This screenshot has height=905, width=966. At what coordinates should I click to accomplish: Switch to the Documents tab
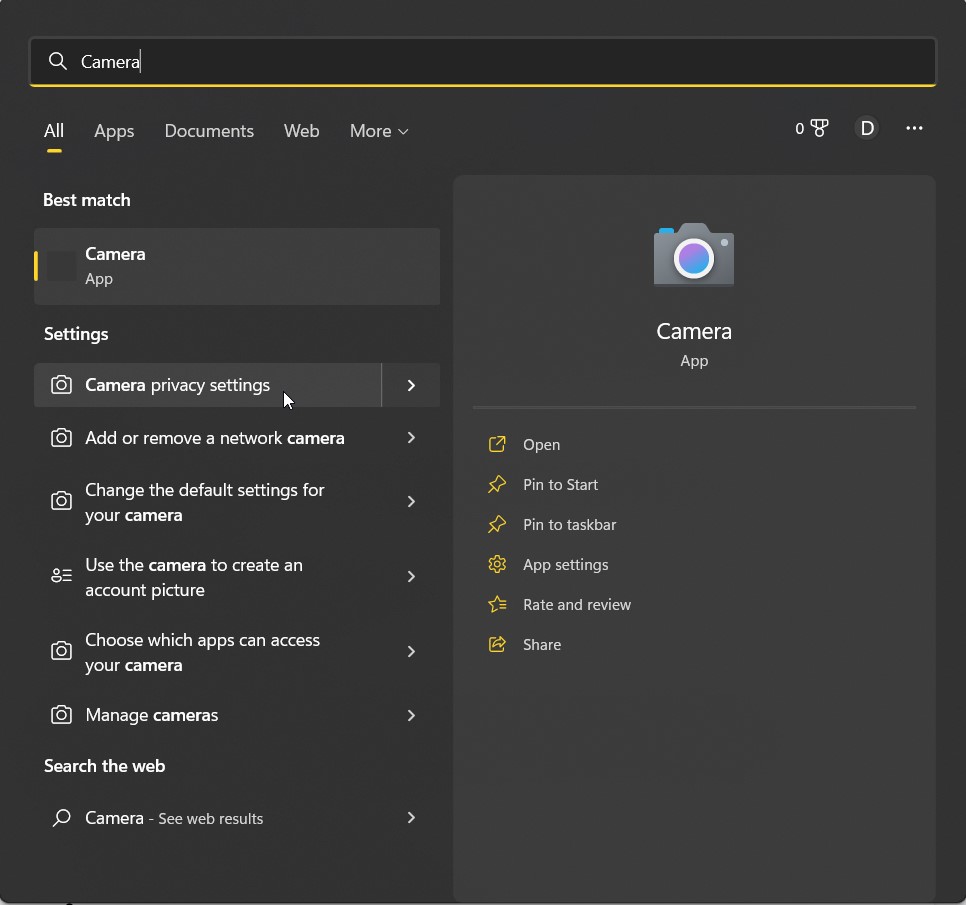(x=209, y=131)
